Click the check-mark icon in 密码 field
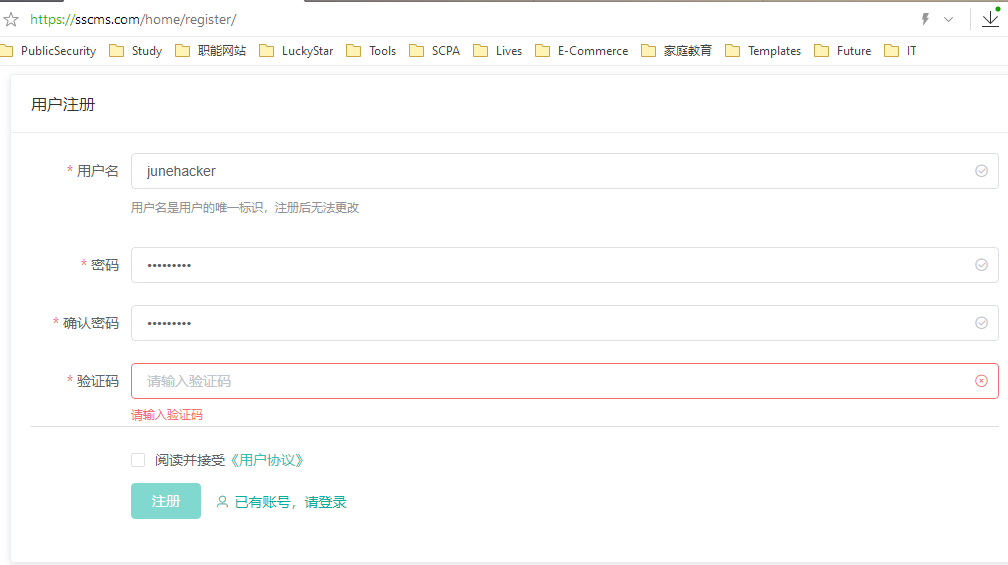The image size is (1008, 565). pos(981,265)
